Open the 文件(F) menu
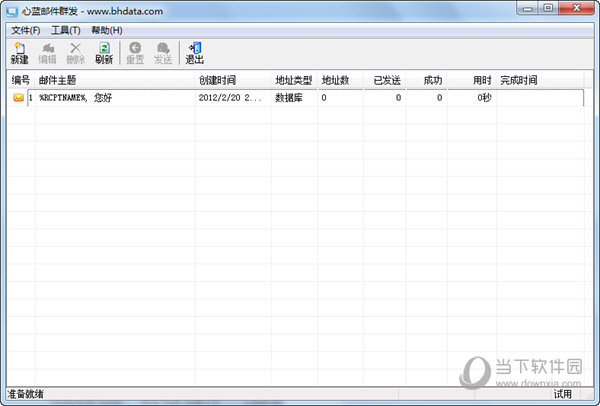 tap(26, 30)
